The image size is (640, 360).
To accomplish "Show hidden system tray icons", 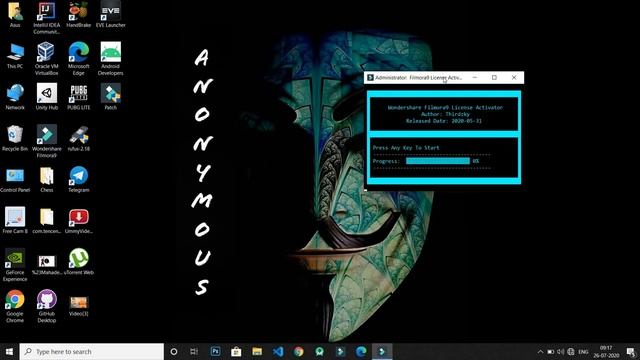I will [540, 351].
